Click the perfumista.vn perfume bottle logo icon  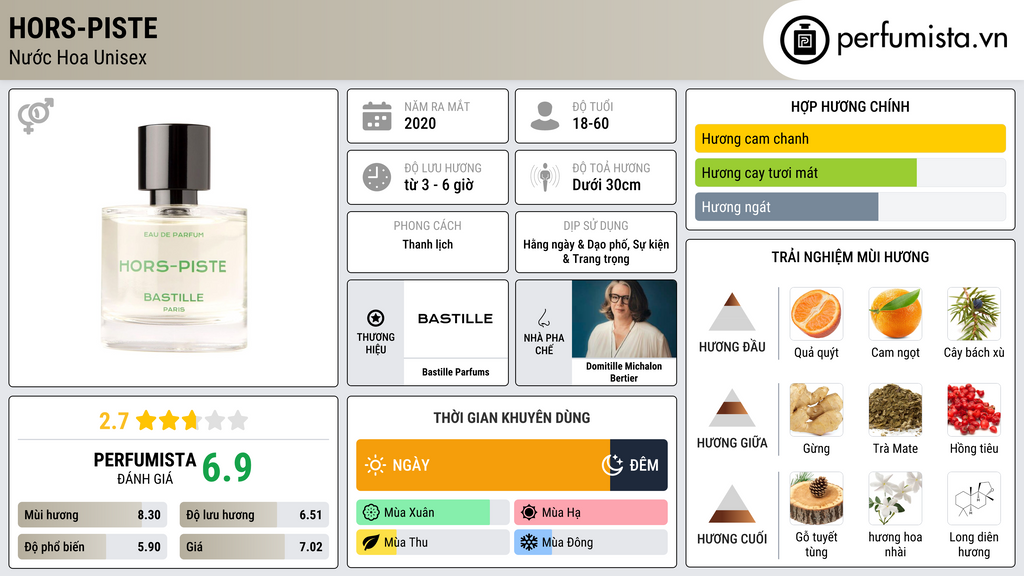pyautogui.click(x=804, y=40)
